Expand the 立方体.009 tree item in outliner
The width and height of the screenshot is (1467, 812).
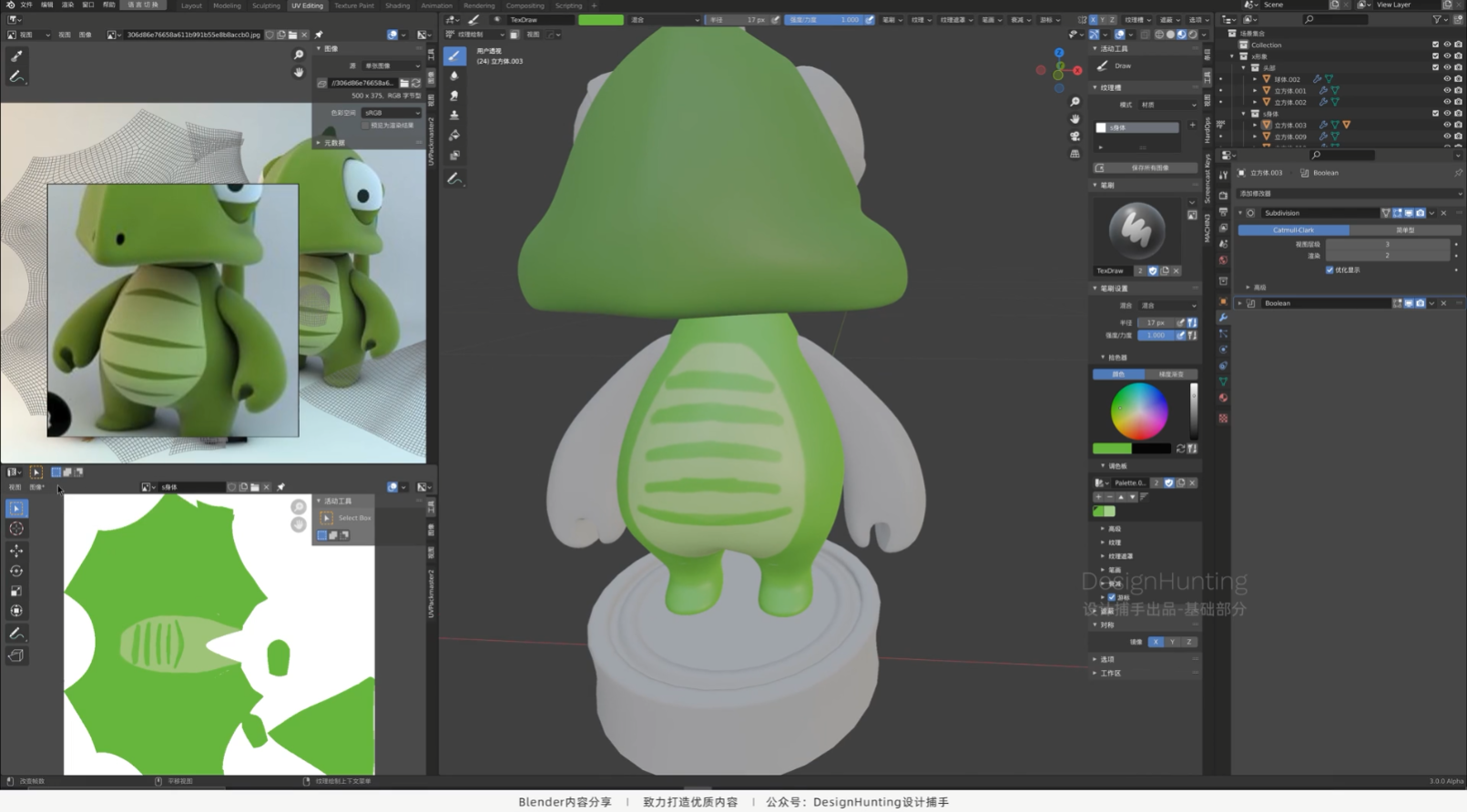pos(1255,137)
